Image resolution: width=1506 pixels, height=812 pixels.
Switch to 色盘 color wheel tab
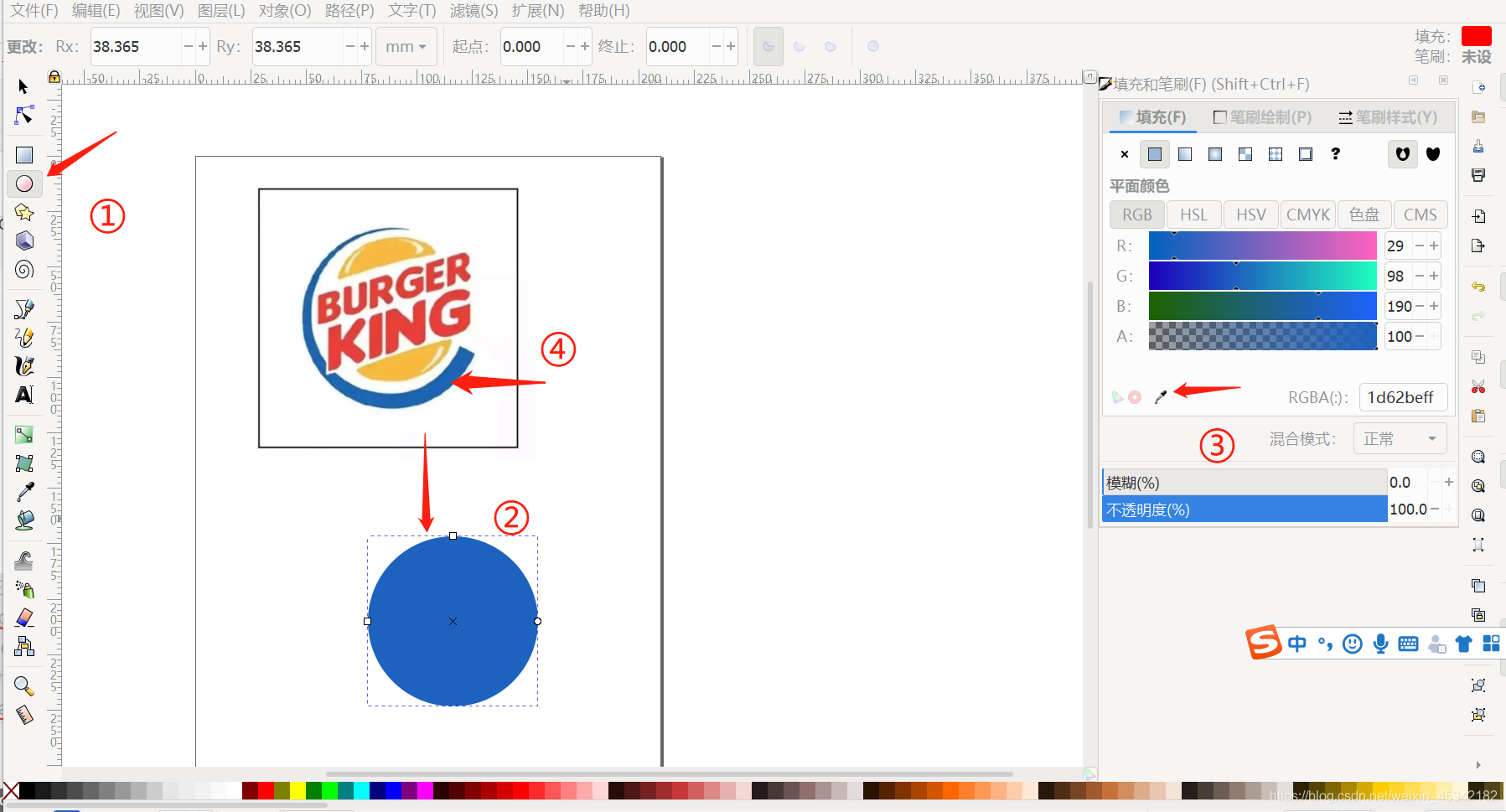[x=1364, y=215]
